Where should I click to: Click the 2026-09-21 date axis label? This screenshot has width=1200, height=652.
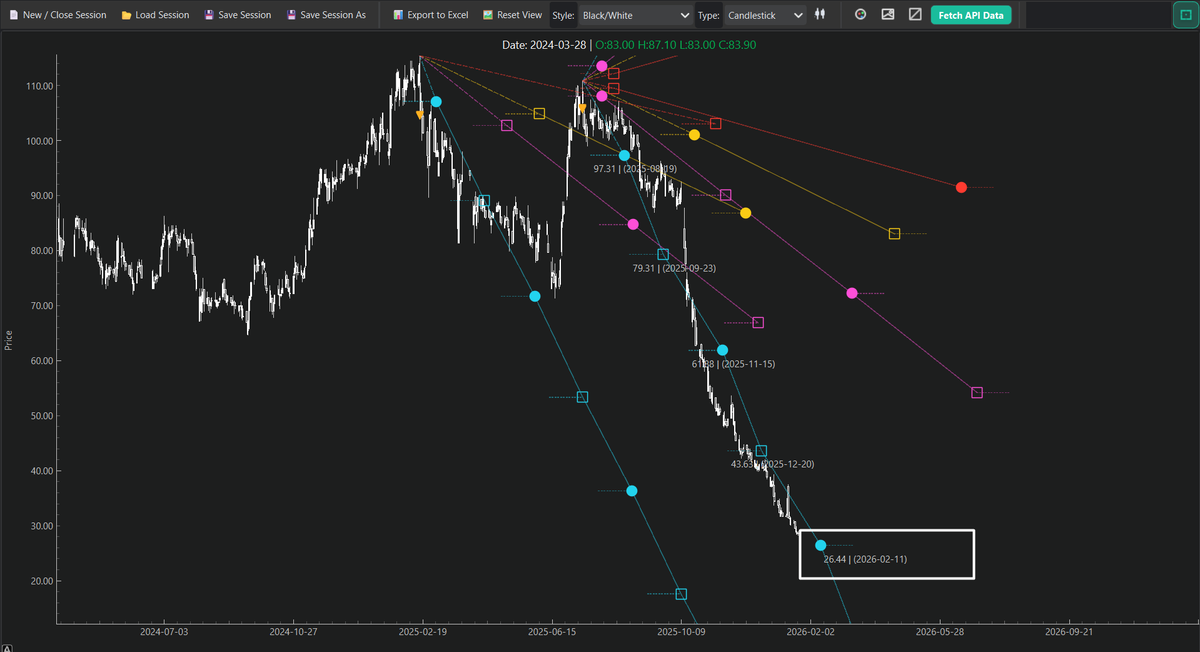pos(1069,632)
